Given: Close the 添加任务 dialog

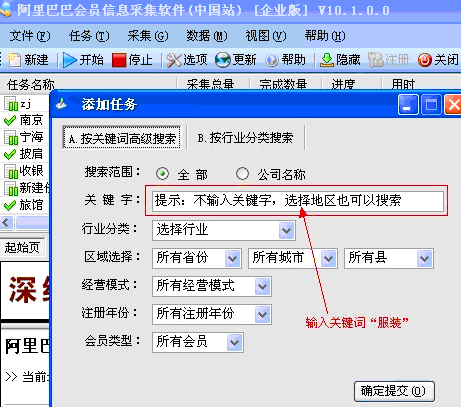Looking at the screenshot, I should tap(453, 105).
